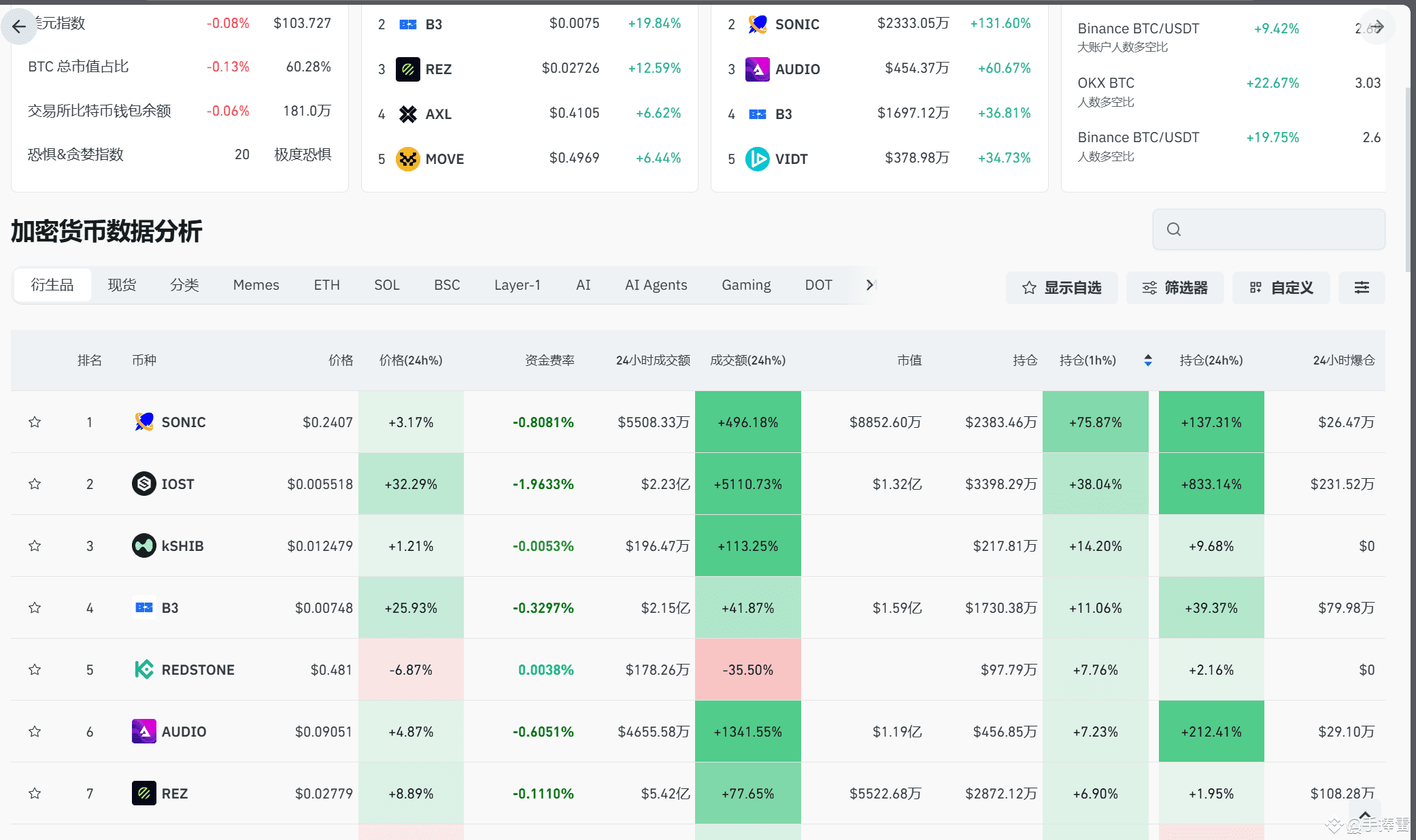
Task: Open column settings via the sliders icon
Action: pyautogui.click(x=1362, y=287)
